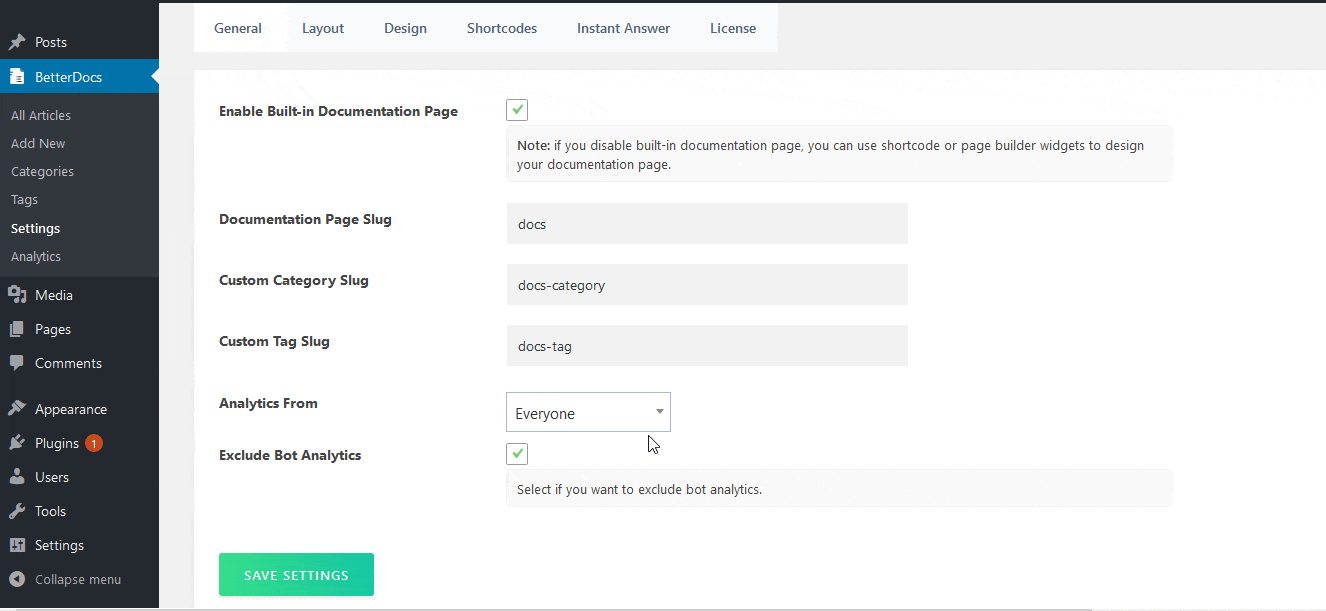This screenshot has width=1326, height=611.
Task: Click the Appearance paintbrush icon
Action: (x=17, y=409)
